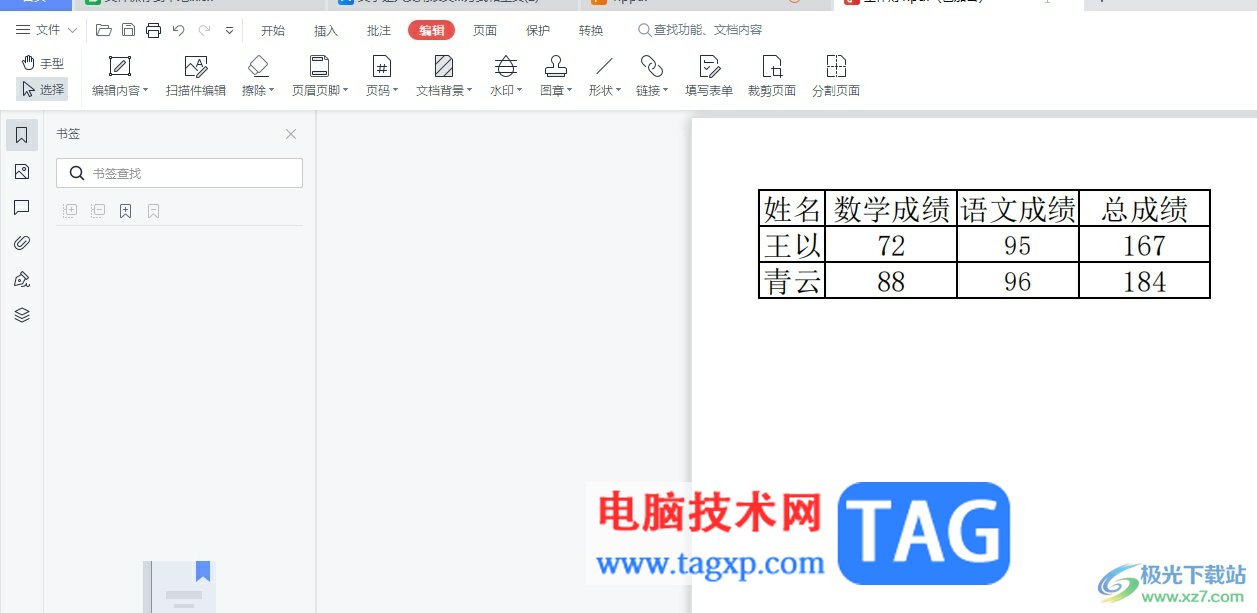The height and width of the screenshot is (613, 1257).
Task: Click the 裁剪页面 crop page icon
Action: point(772,66)
